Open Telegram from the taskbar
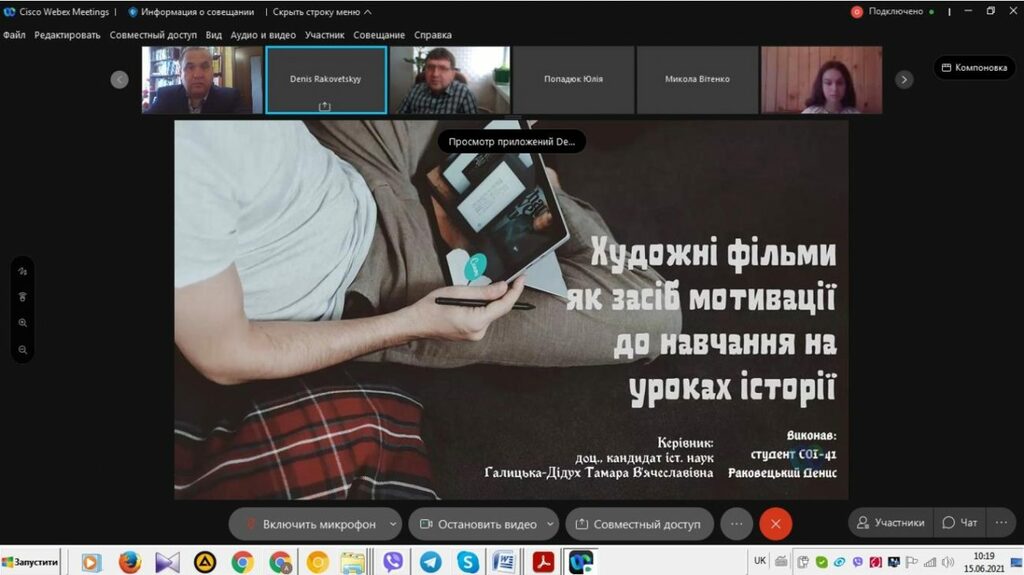1024x575 pixels. pyautogui.click(x=430, y=562)
